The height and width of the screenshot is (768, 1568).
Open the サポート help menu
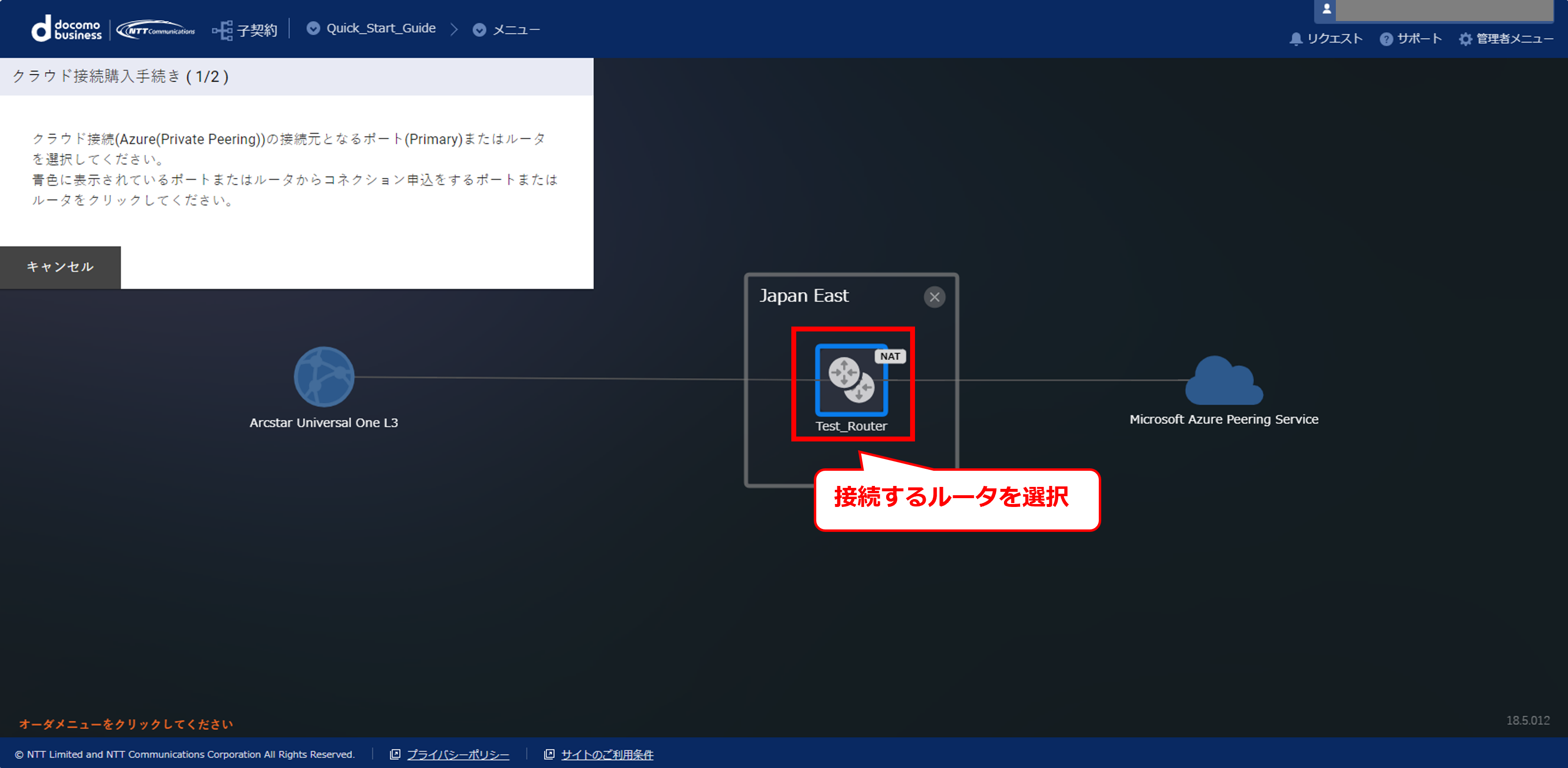[1410, 39]
